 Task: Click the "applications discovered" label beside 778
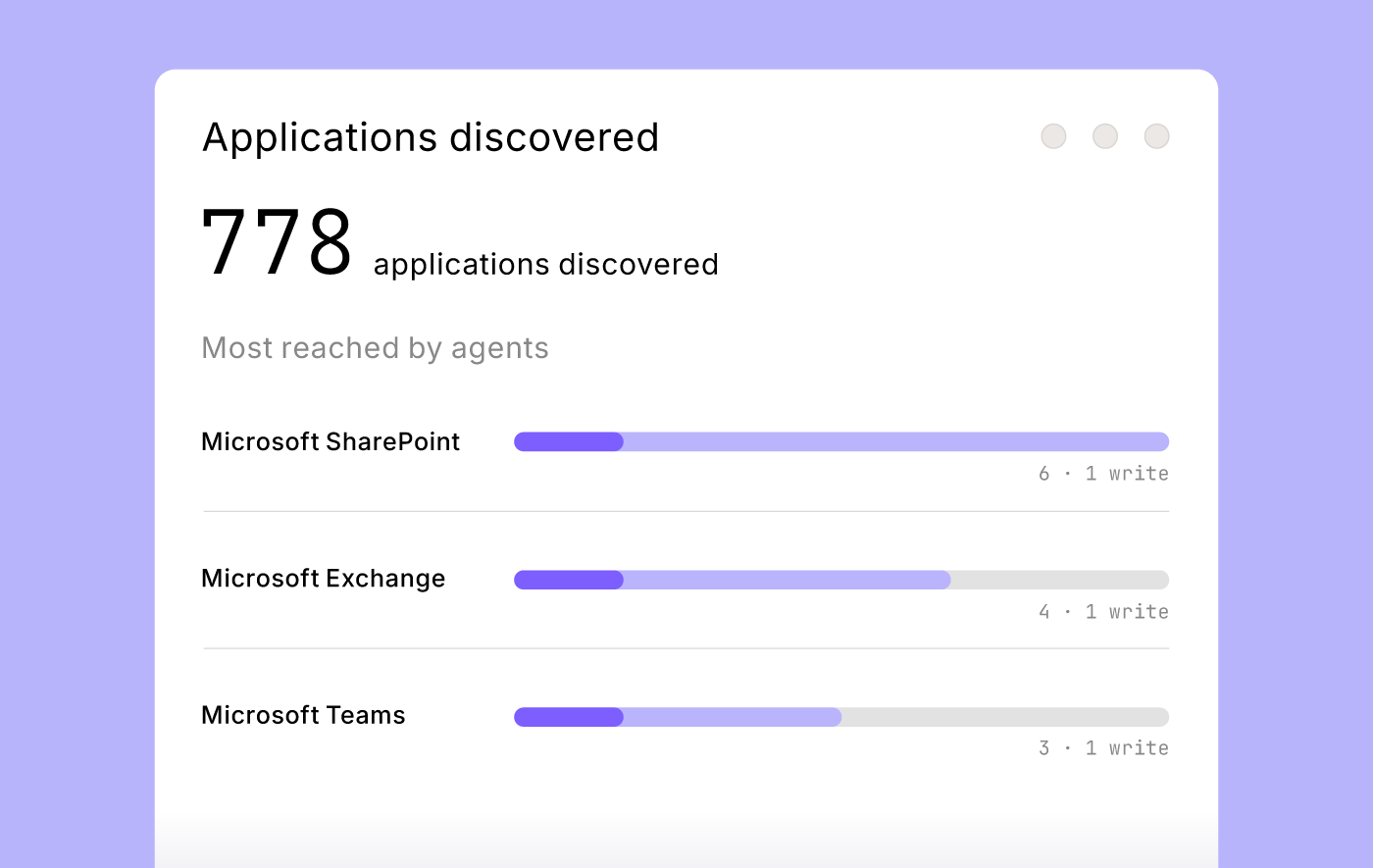point(546,265)
